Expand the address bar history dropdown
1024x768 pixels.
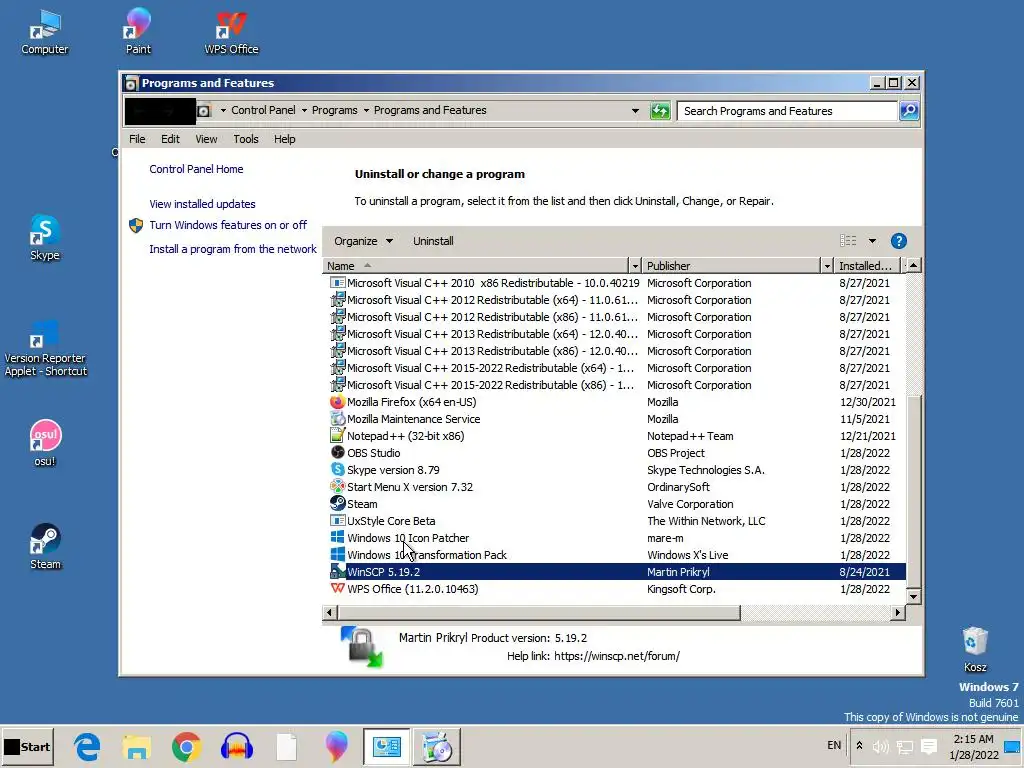coord(635,111)
